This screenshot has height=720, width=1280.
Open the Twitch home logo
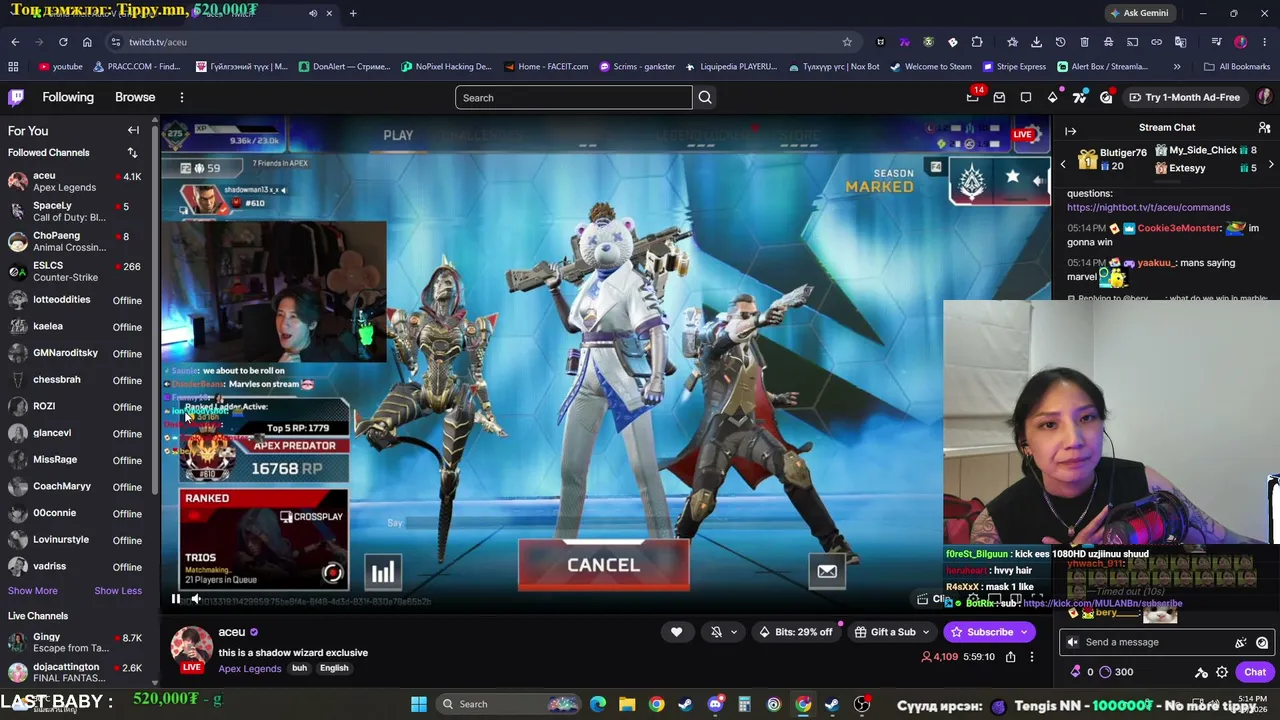pyautogui.click(x=16, y=97)
